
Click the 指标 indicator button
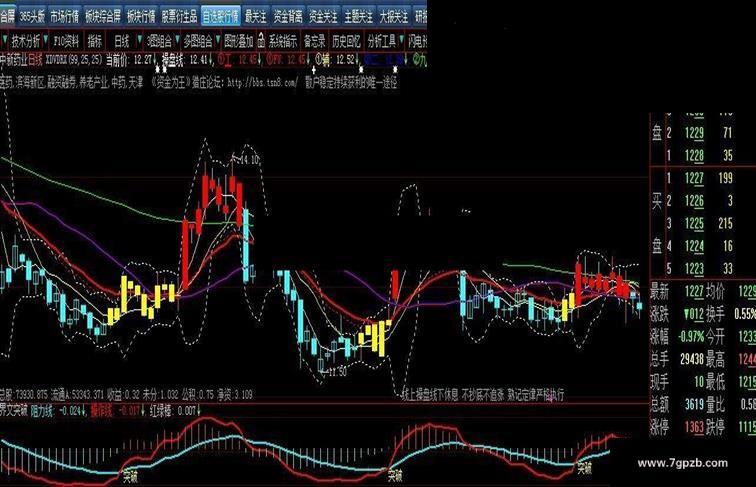pos(95,41)
